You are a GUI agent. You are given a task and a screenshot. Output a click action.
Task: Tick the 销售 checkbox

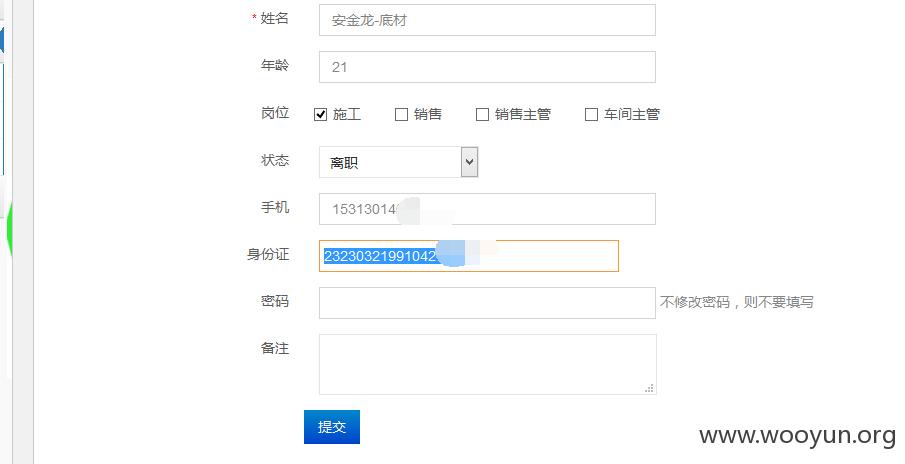pos(401,114)
